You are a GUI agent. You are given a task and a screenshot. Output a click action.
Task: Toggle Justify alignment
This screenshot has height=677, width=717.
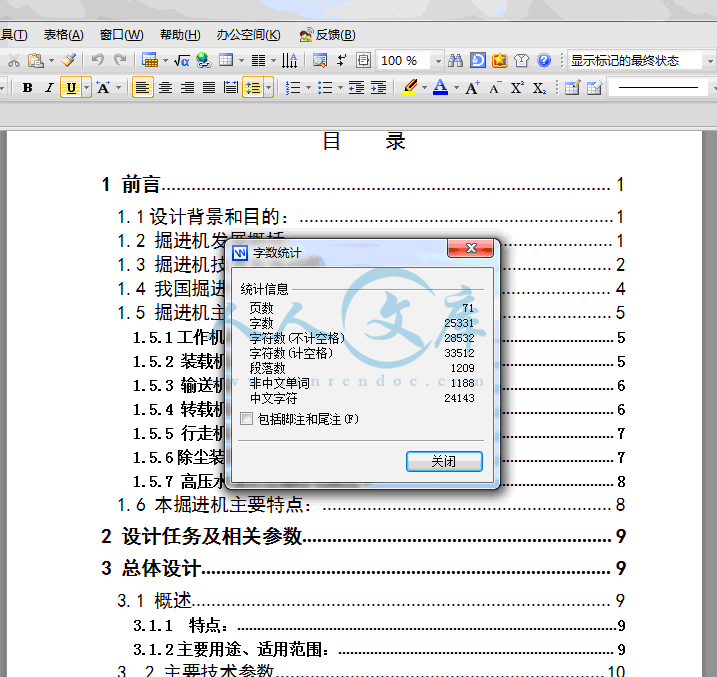point(209,87)
